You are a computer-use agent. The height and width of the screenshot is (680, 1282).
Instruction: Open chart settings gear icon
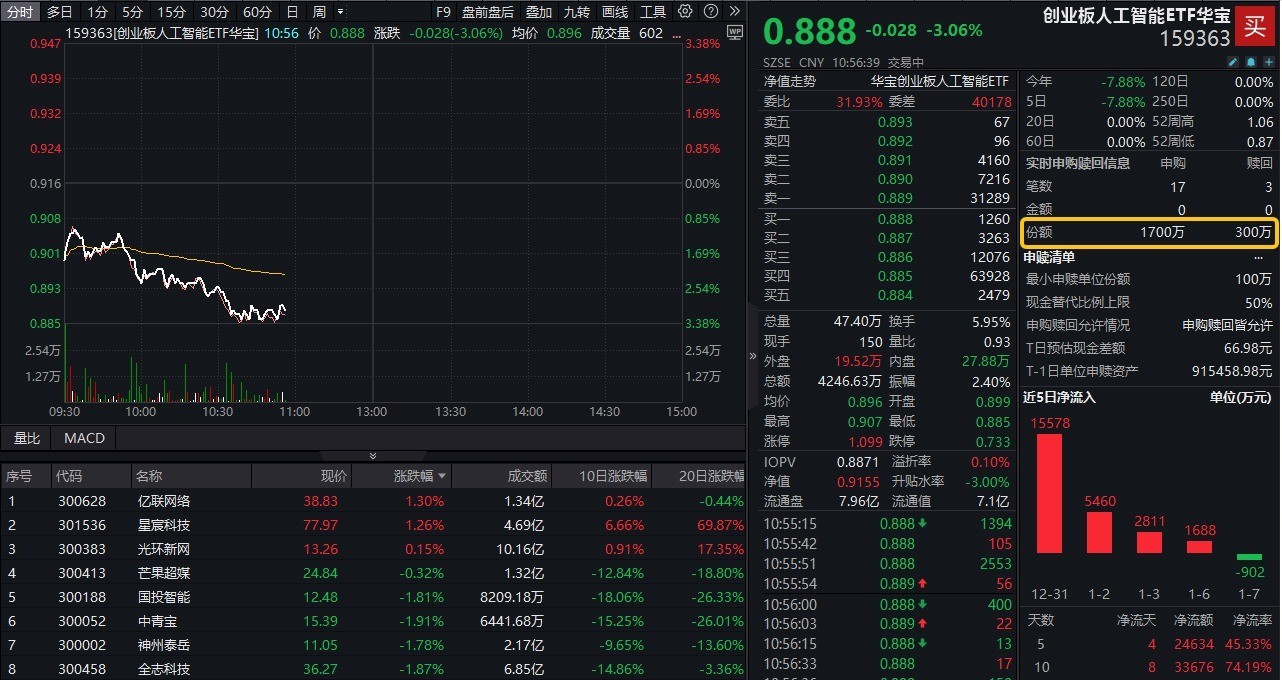click(x=685, y=12)
